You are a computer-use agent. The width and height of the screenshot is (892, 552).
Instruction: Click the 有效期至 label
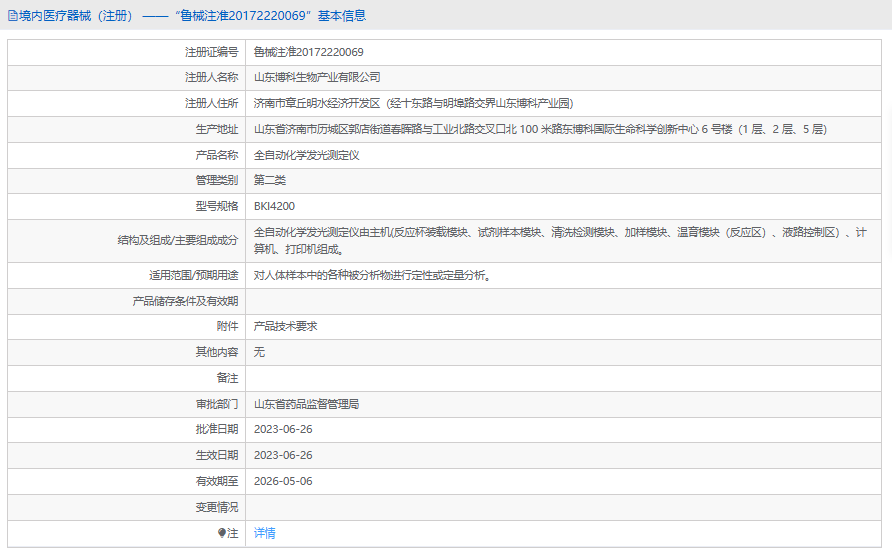click(217, 481)
